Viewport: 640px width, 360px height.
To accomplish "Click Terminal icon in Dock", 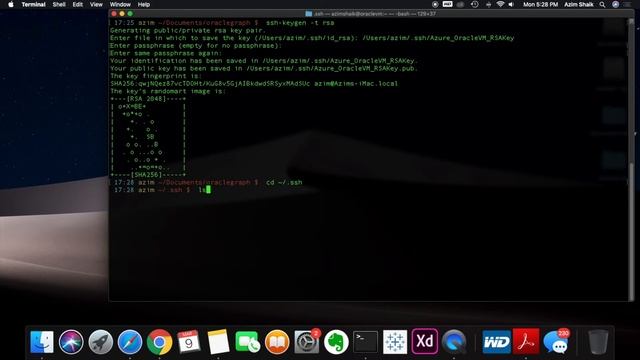I will coord(365,342).
